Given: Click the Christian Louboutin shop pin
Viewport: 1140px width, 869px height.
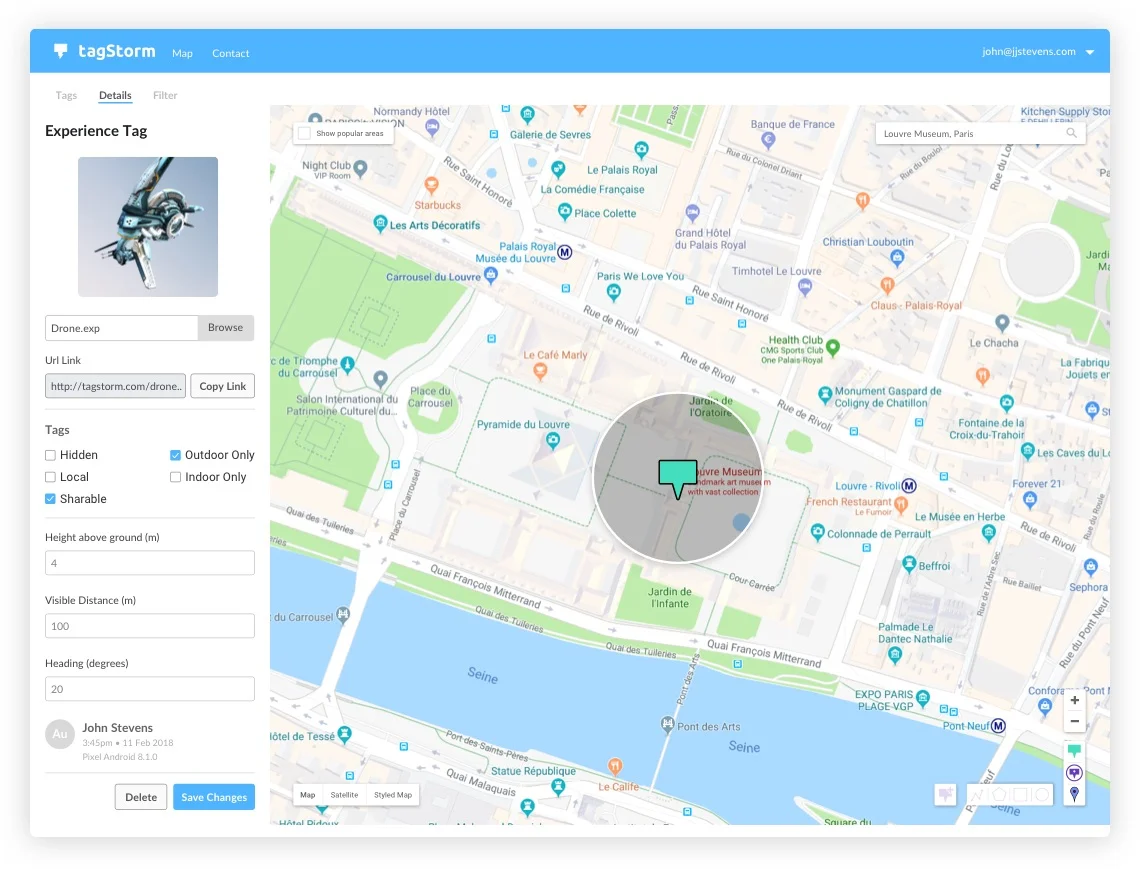Looking at the screenshot, I should point(897,257).
